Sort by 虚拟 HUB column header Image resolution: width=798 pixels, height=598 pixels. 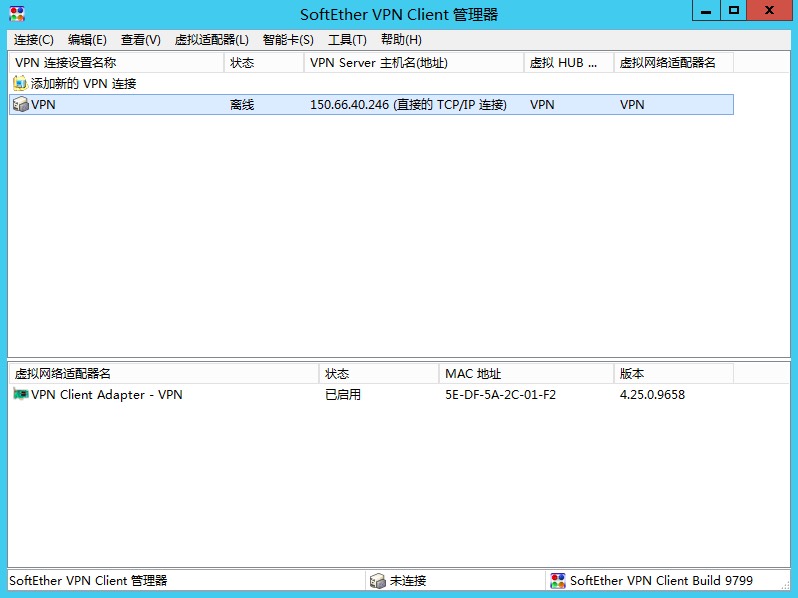pyautogui.click(x=568, y=63)
